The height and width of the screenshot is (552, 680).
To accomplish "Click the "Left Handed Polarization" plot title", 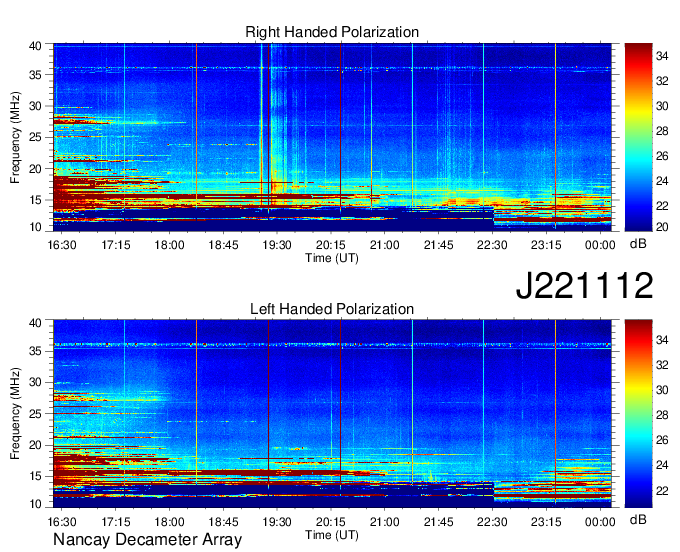I will tap(332, 309).
